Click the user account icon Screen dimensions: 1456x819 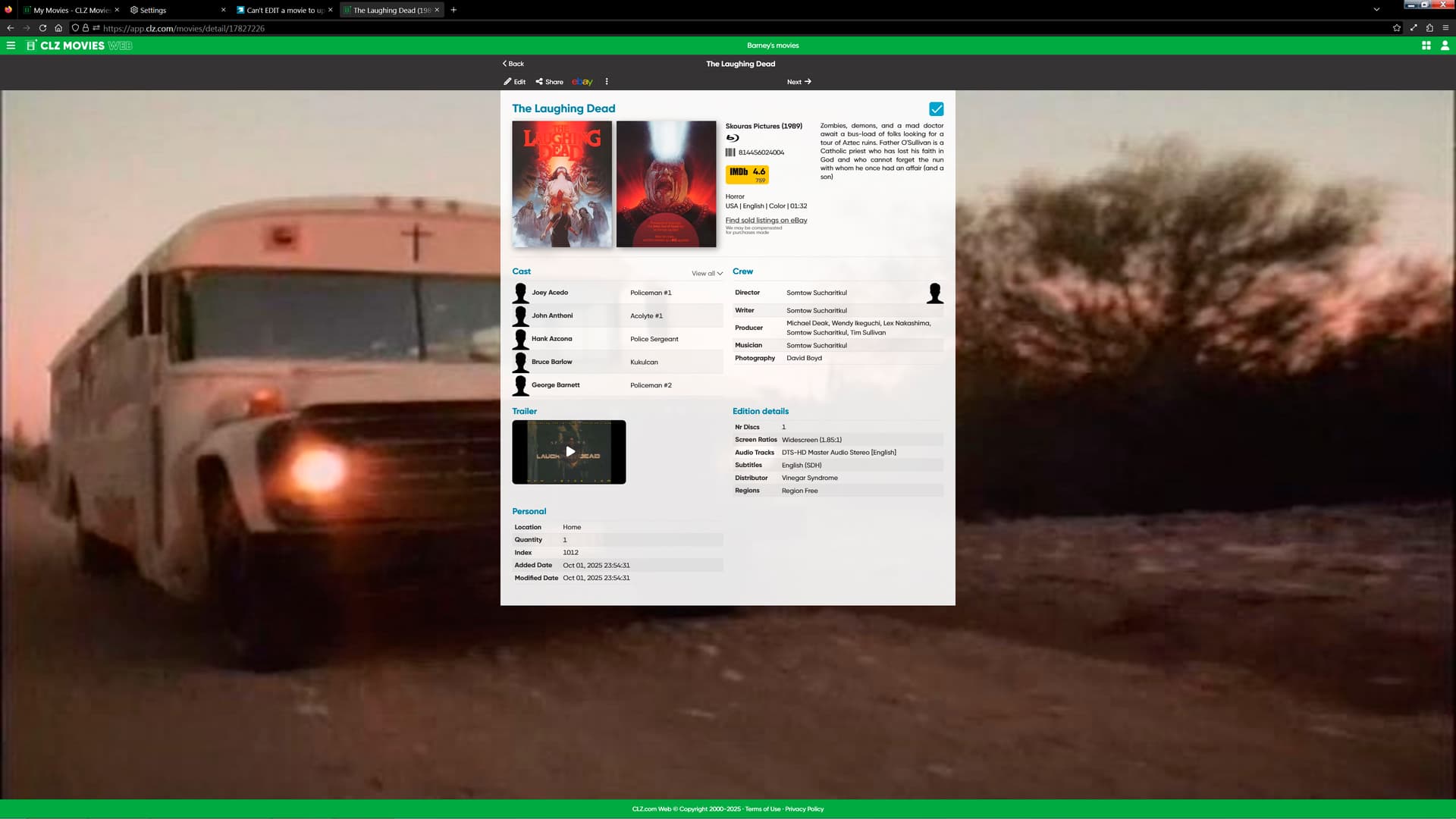1445,45
